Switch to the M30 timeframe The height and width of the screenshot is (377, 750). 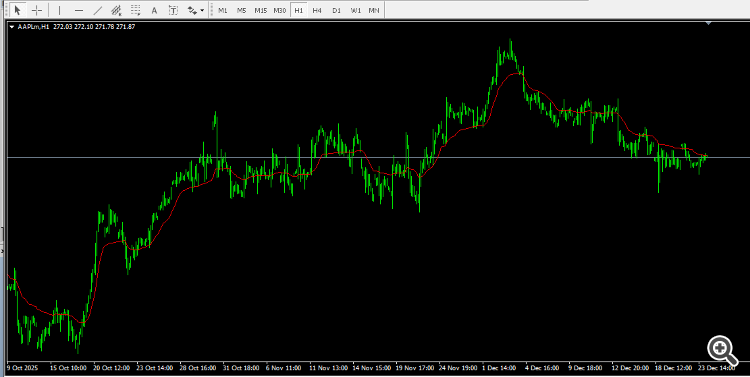[280, 10]
